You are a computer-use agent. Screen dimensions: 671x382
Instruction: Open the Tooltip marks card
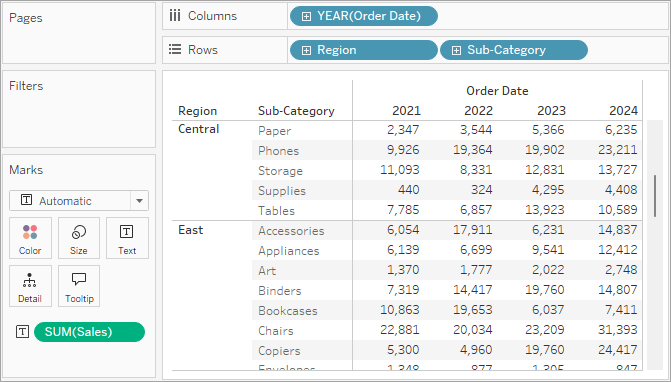[x=79, y=286]
